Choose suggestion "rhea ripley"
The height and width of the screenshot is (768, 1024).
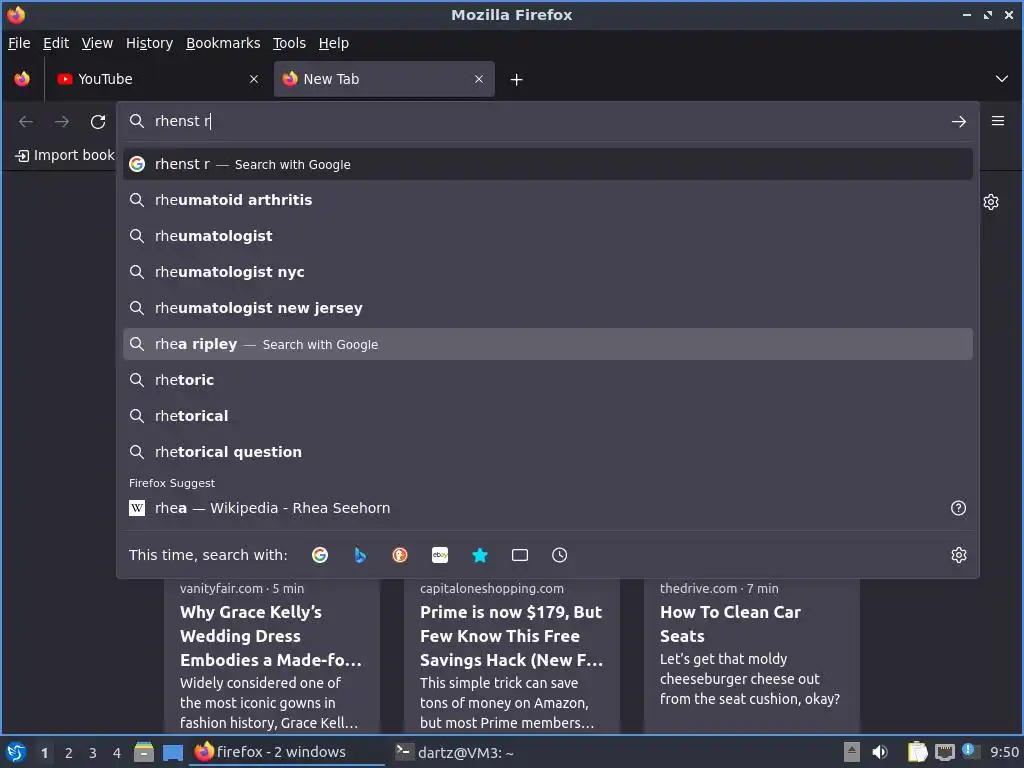click(548, 344)
